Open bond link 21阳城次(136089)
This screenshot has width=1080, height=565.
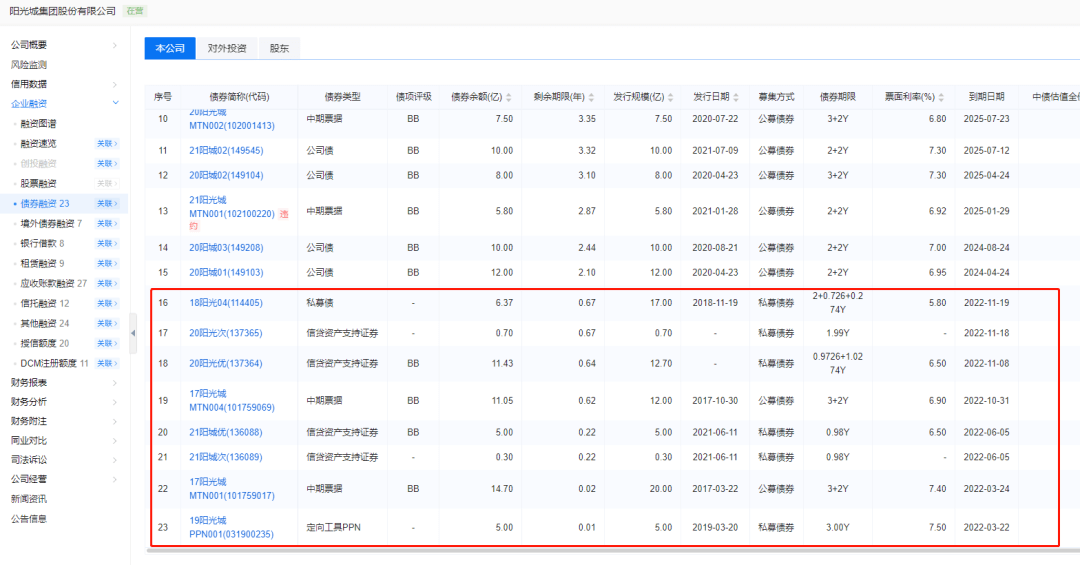226,458
